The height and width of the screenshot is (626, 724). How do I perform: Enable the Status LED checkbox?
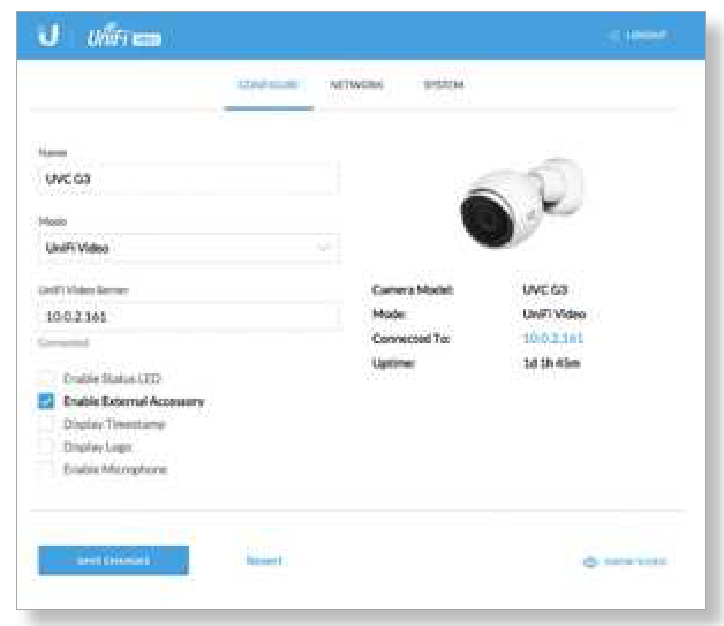46,379
